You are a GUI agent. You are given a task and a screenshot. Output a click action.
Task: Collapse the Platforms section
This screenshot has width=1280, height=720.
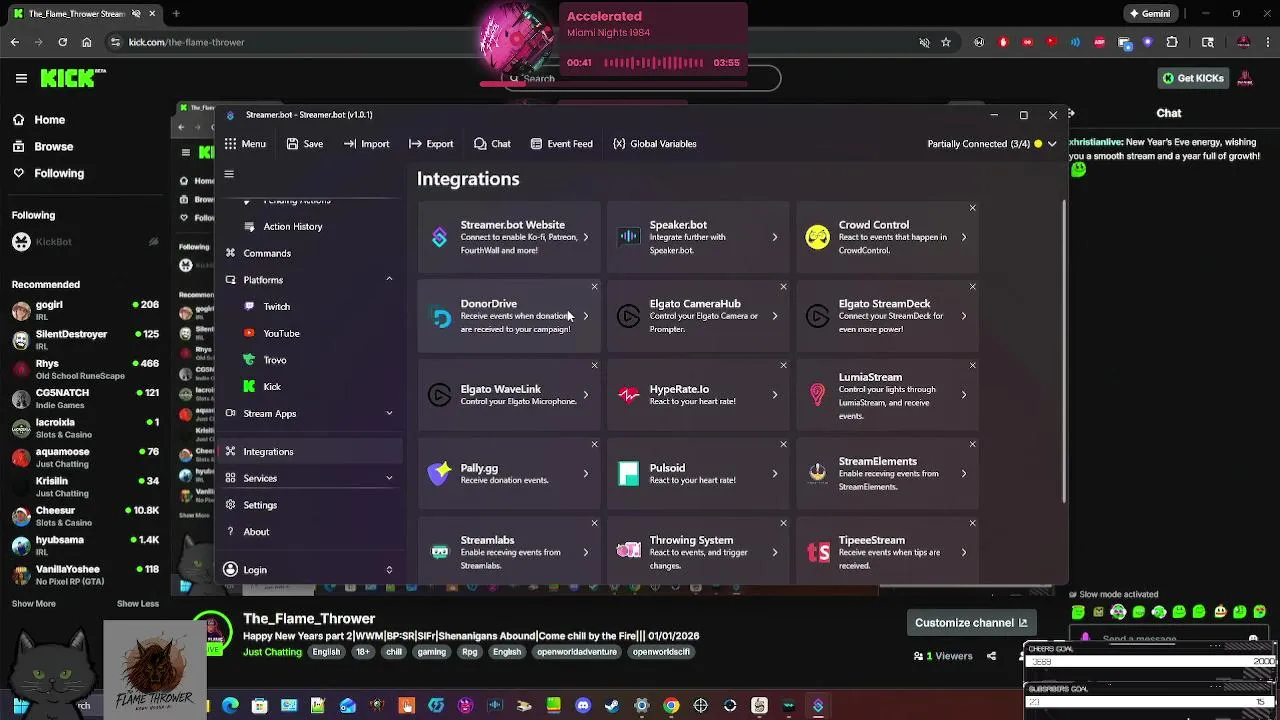[x=389, y=280]
